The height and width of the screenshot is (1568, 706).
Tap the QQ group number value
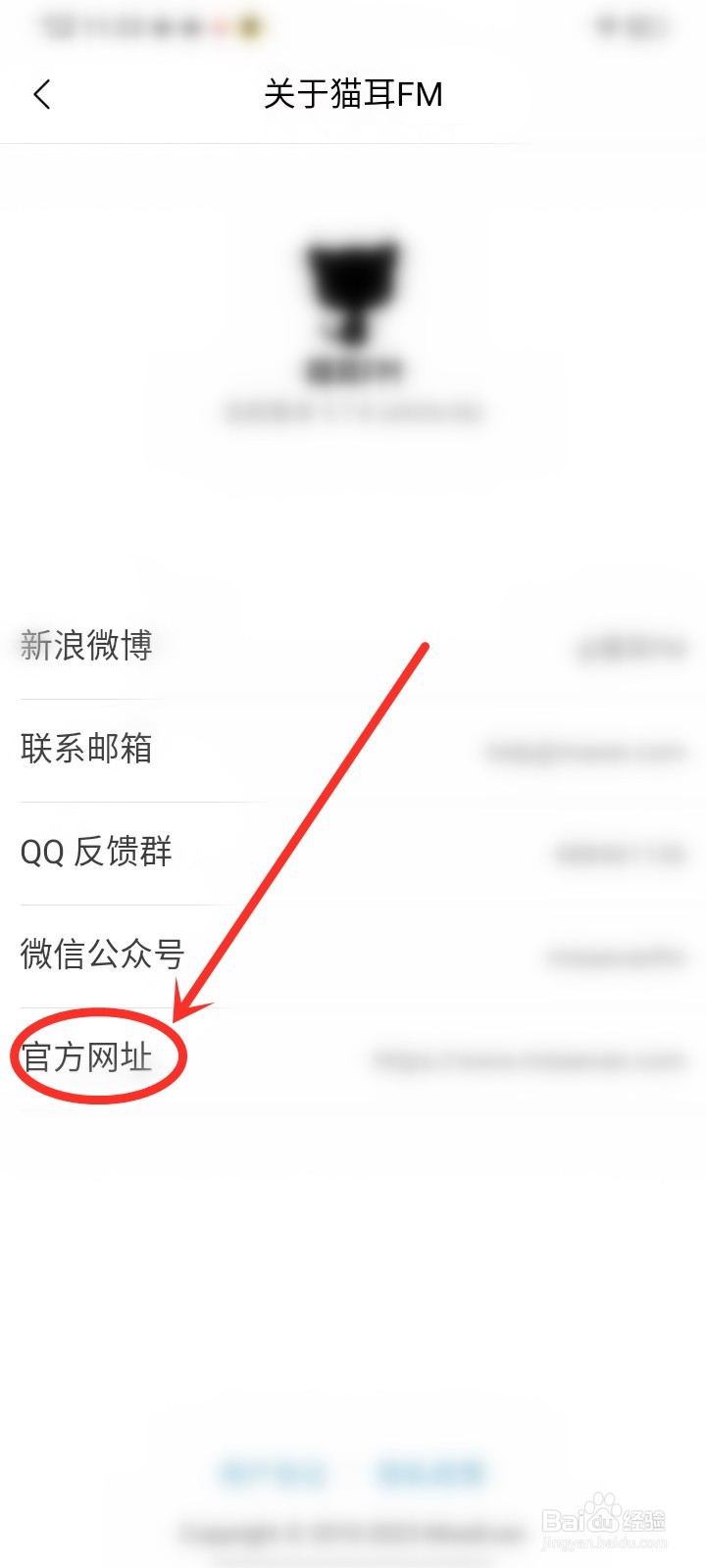click(620, 854)
